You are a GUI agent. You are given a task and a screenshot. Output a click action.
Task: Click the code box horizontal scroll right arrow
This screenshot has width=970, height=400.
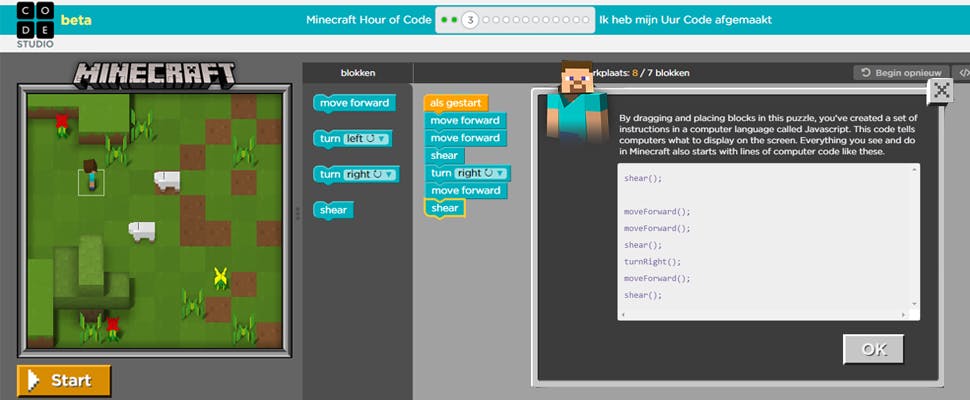click(903, 315)
